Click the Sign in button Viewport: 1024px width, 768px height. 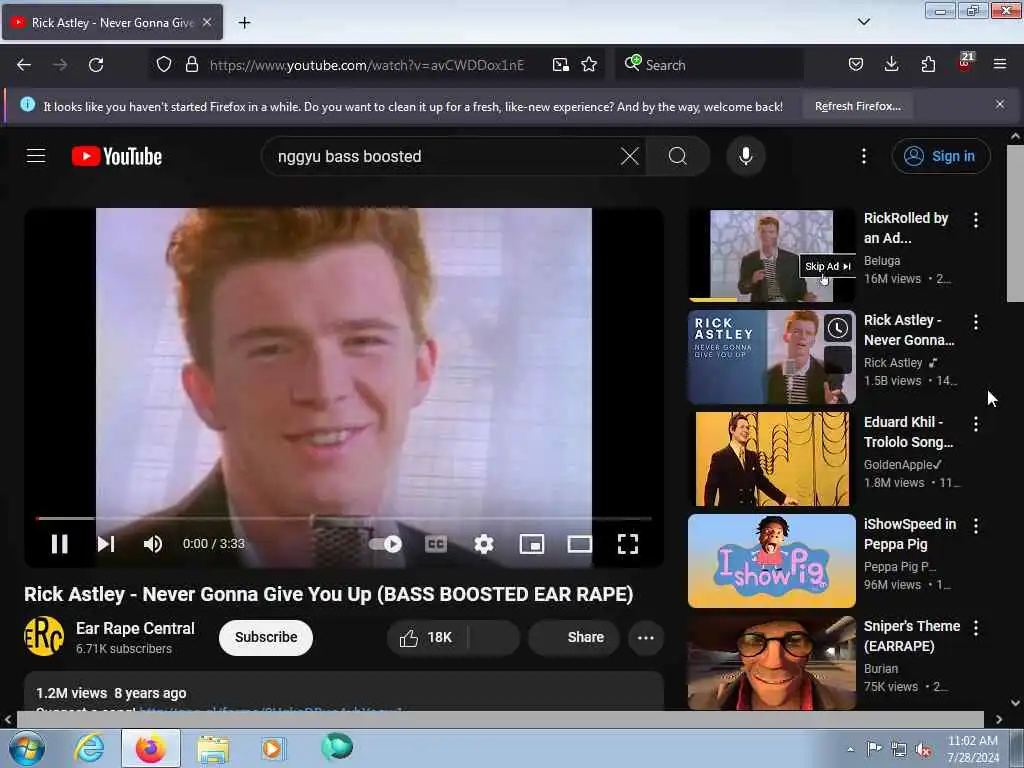(x=940, y=156)
